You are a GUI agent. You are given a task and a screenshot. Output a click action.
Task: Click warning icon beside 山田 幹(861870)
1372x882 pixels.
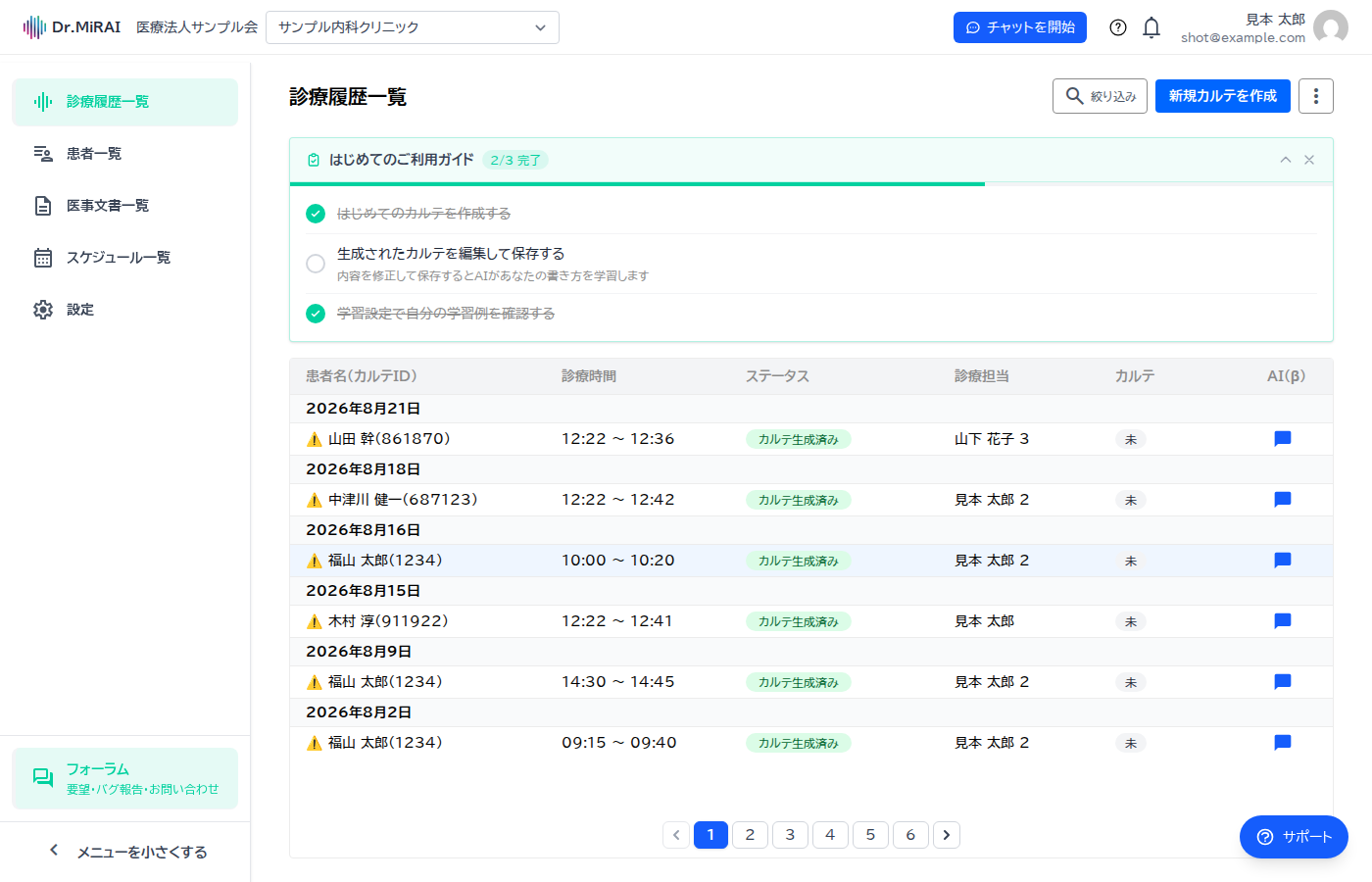click(315, 439)
